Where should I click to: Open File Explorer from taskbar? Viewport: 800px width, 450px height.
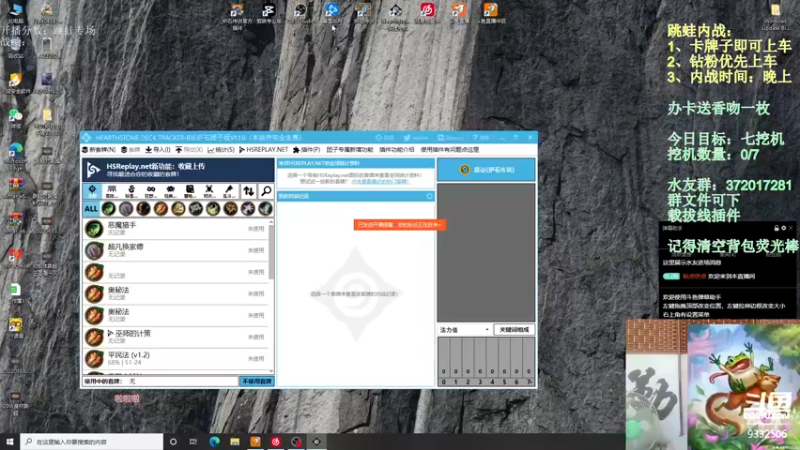[235, 442]
